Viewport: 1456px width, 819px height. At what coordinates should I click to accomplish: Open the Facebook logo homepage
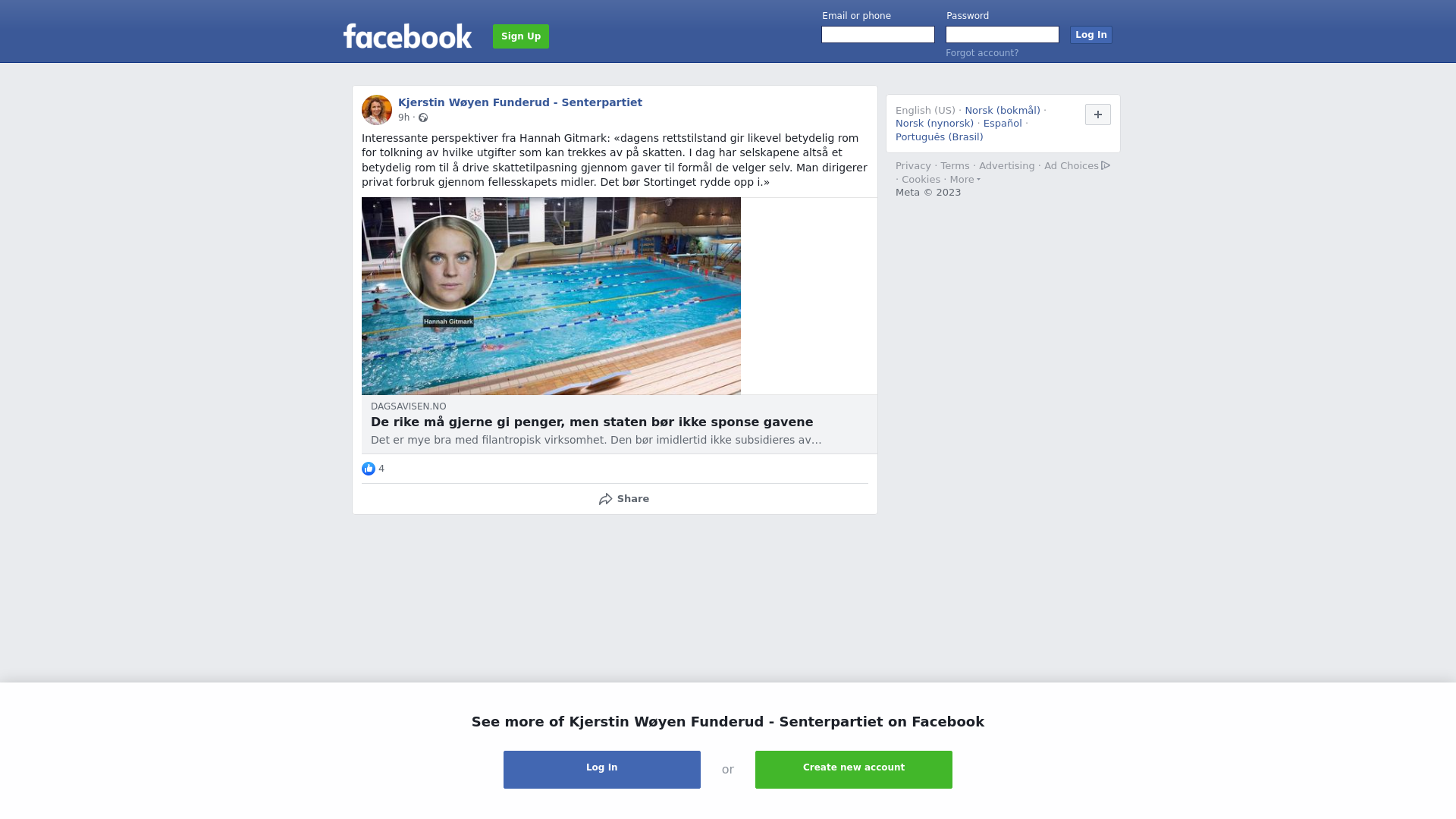pyautogui.click(x=407, y=36)
